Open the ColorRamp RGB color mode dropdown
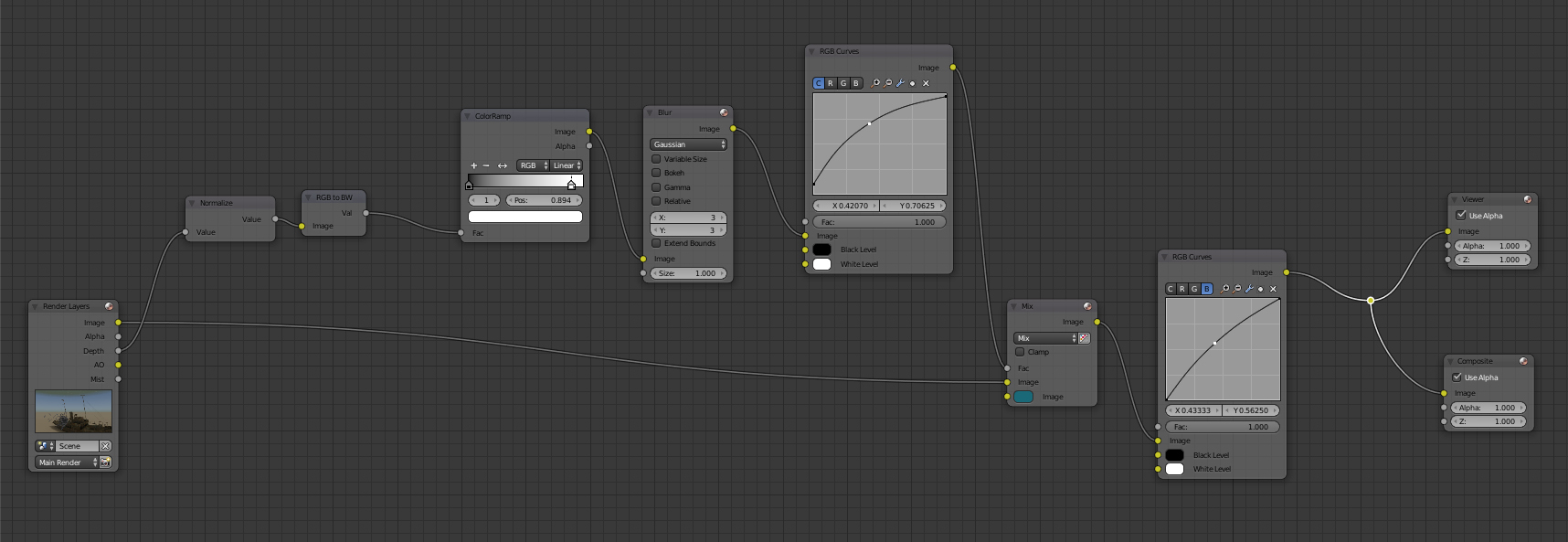Viewport: 1568px width, 542px height. (x=533, y=165)
